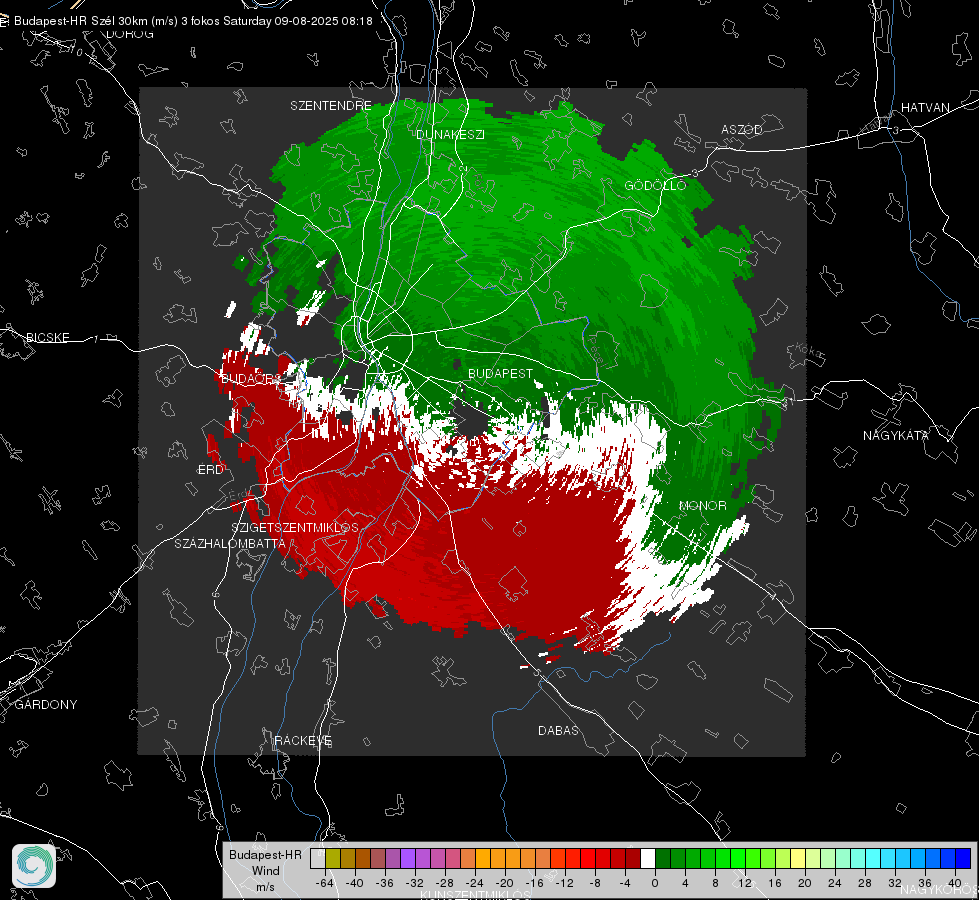
Task: Click the MONOR map label
Action: click(x=702, y=505)
